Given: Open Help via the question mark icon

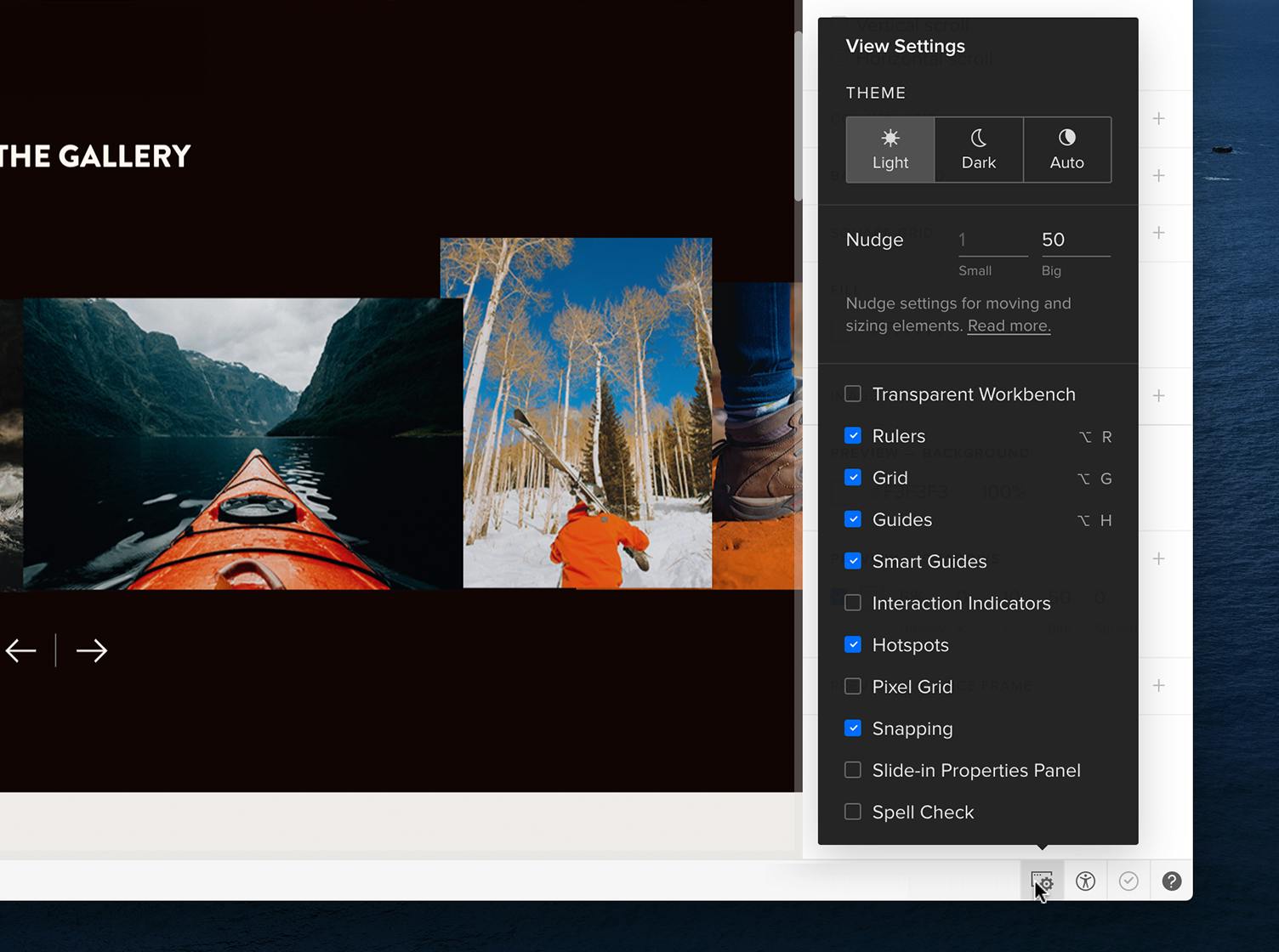Looking at the screenshot, I should coord(1172,881).
